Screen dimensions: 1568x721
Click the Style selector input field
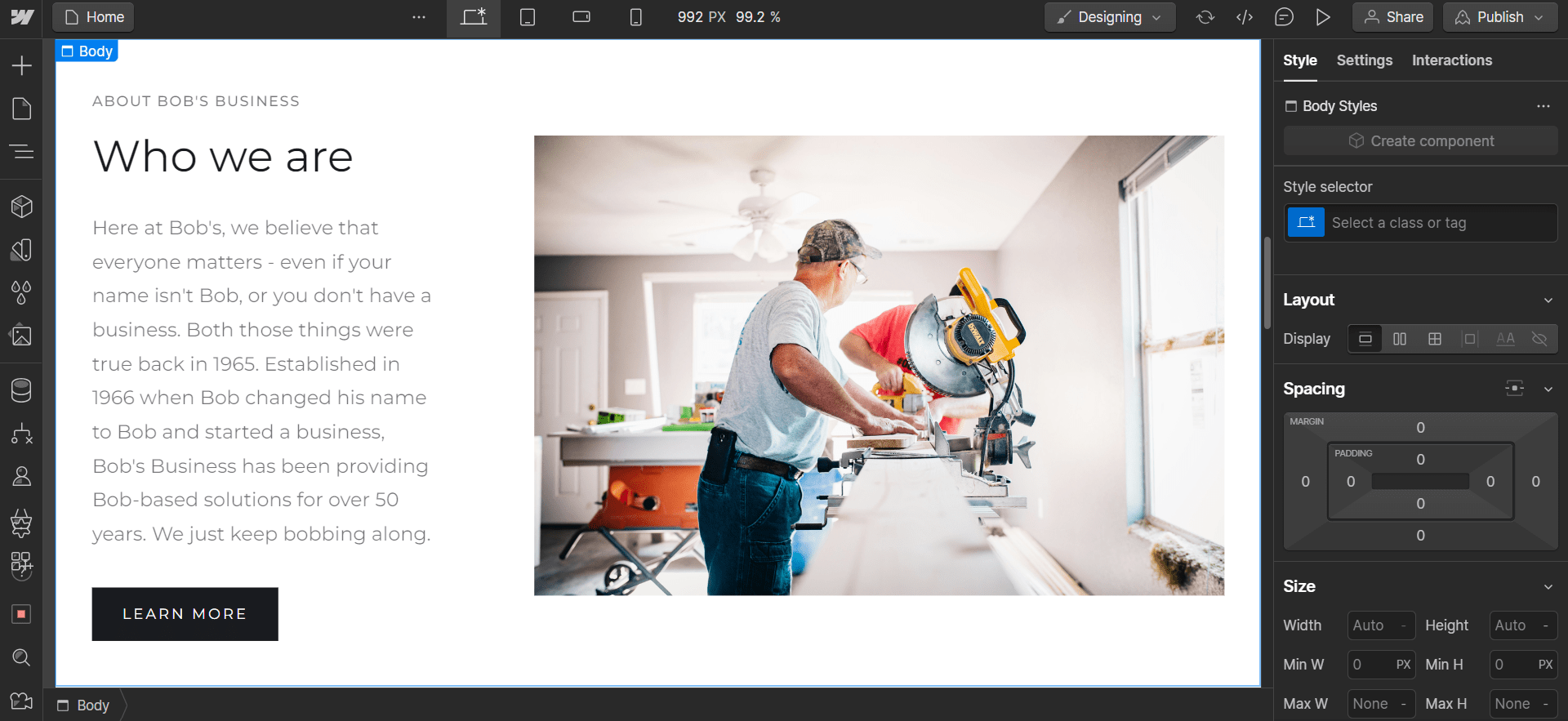1420,223
